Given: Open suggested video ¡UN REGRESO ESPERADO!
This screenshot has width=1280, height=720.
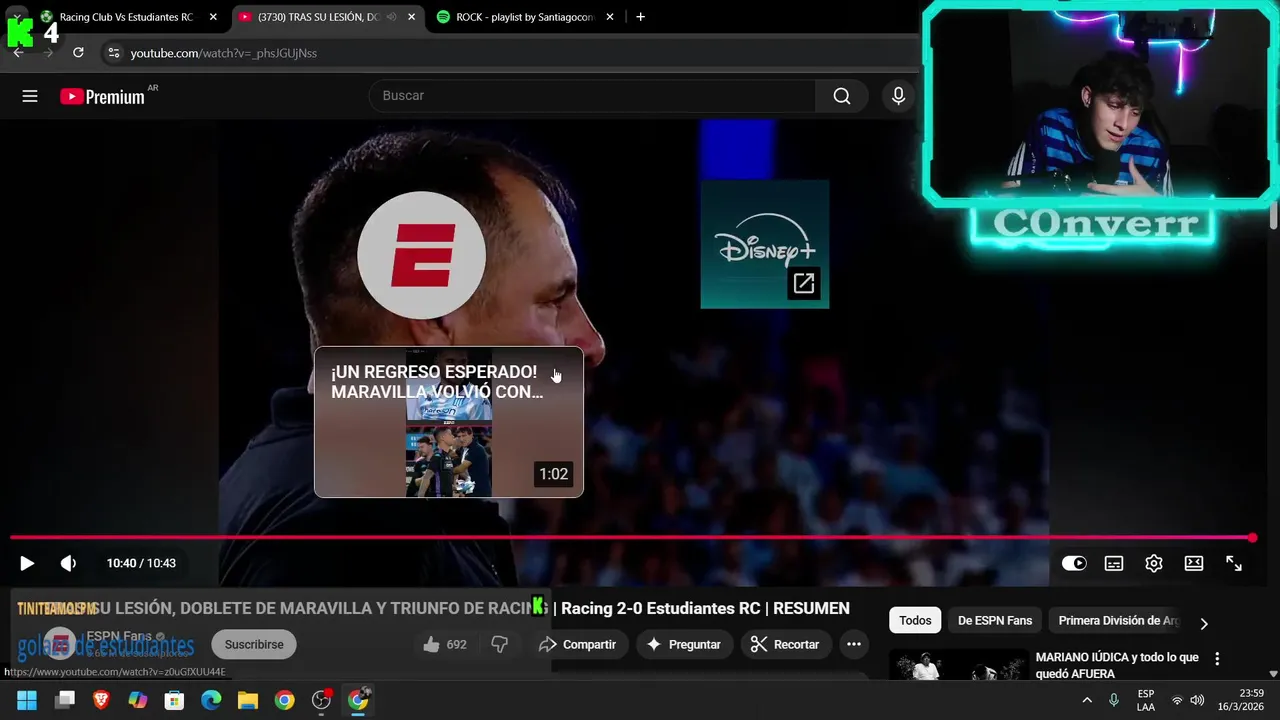Looking at the screenshot, I should coord(449,422).
